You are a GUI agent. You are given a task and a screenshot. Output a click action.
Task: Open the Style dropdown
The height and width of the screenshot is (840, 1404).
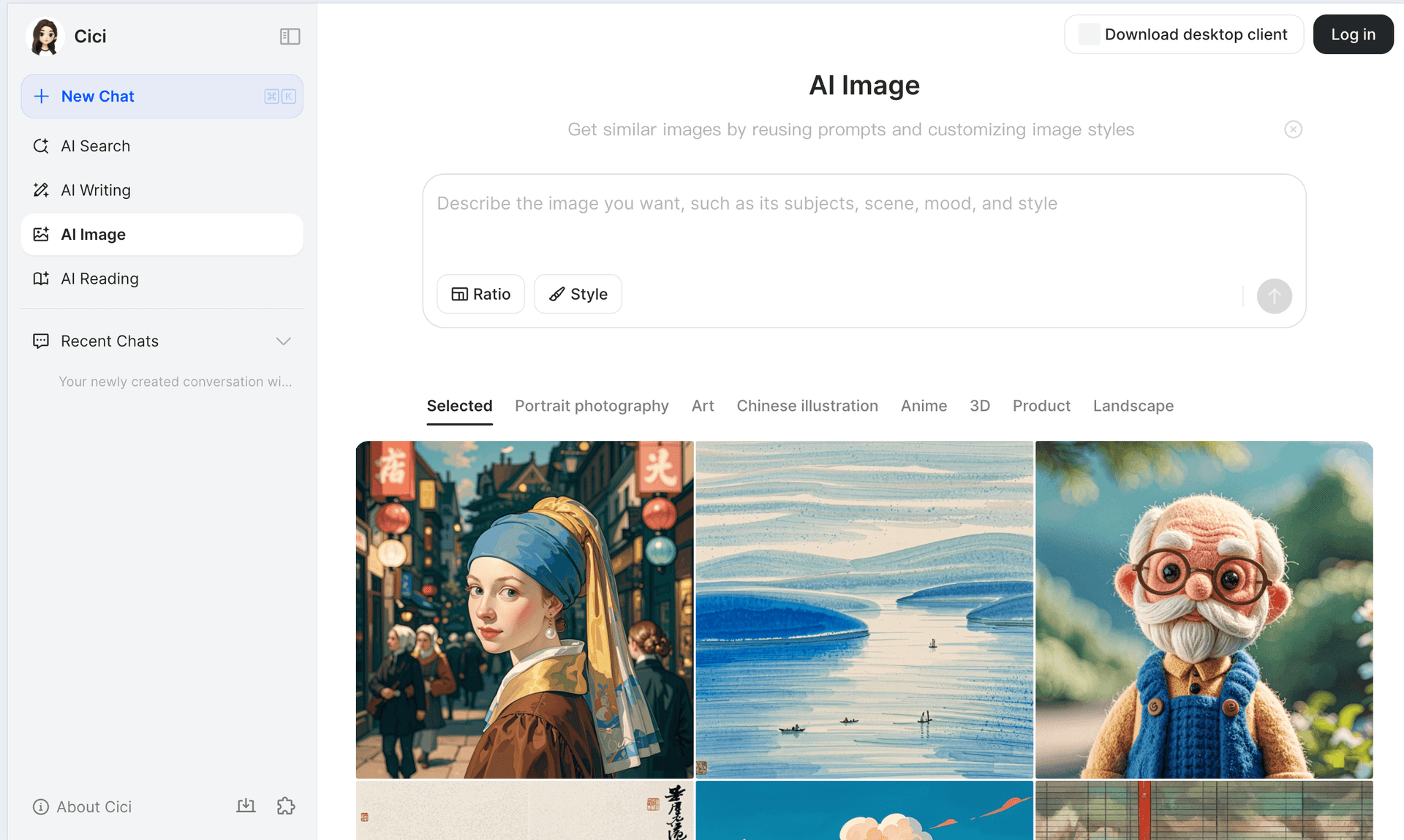[578, 294]
